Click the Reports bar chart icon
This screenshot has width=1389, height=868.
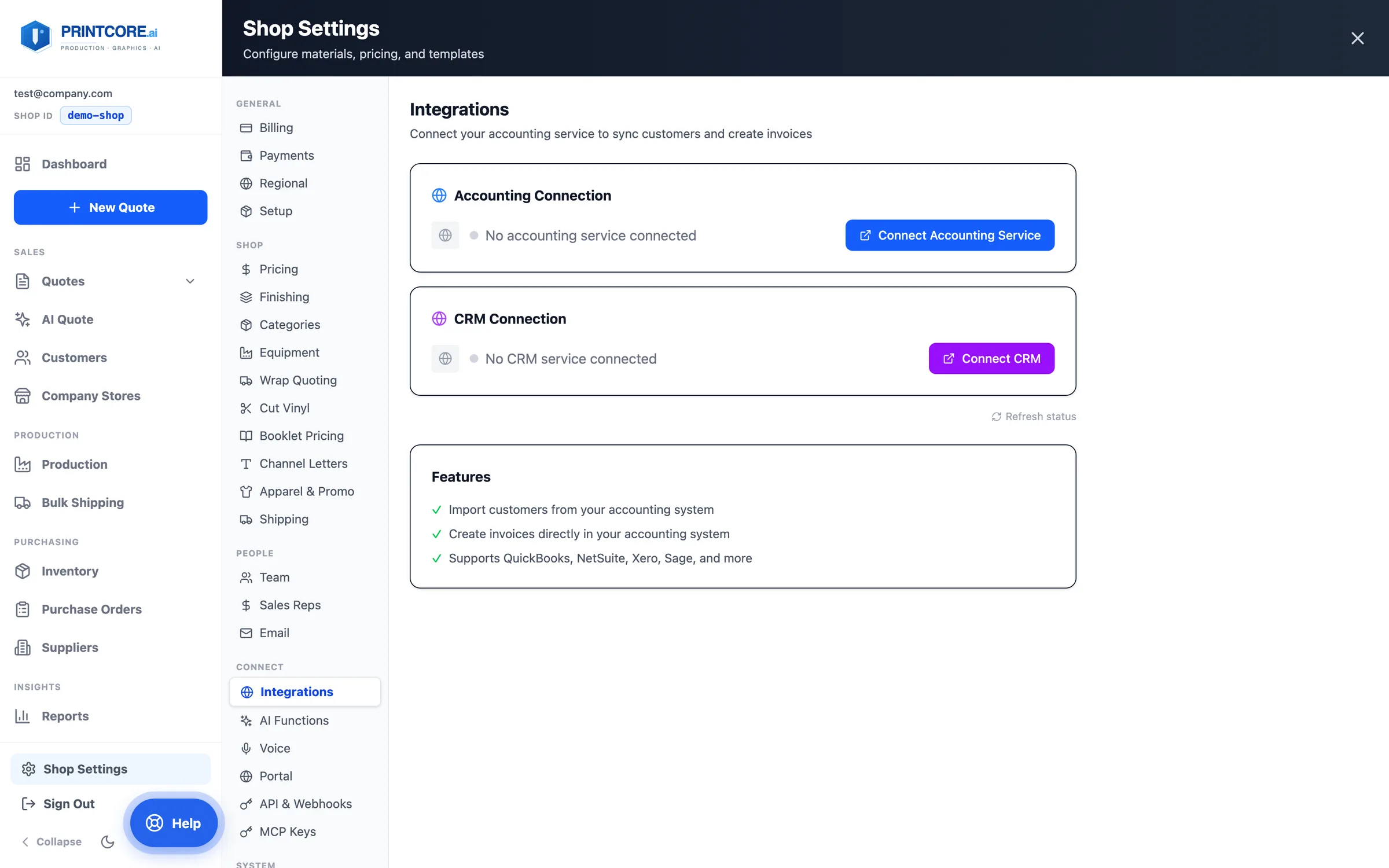[23, 716]
